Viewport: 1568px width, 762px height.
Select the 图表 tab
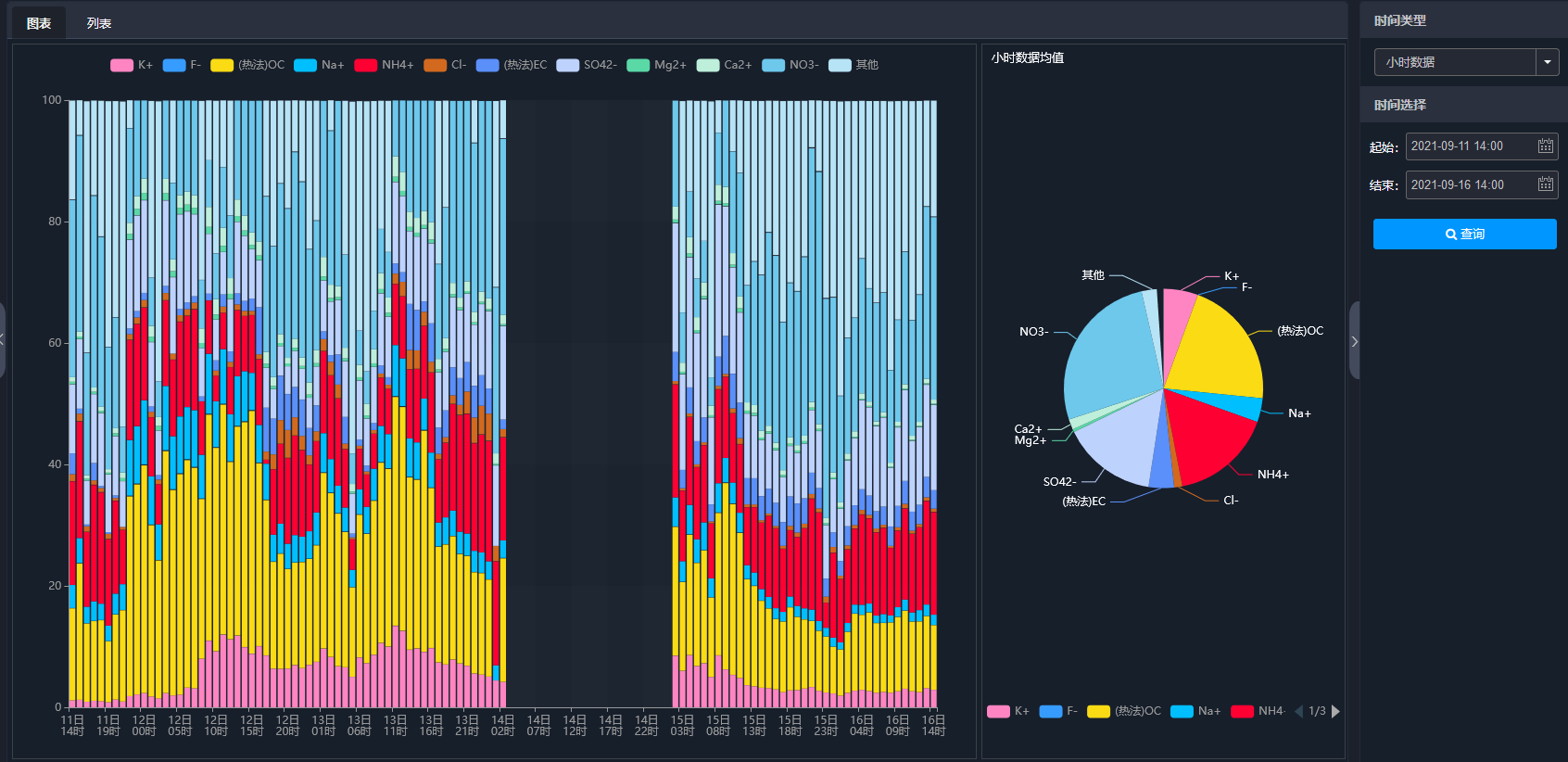click(x=39, y=23)
